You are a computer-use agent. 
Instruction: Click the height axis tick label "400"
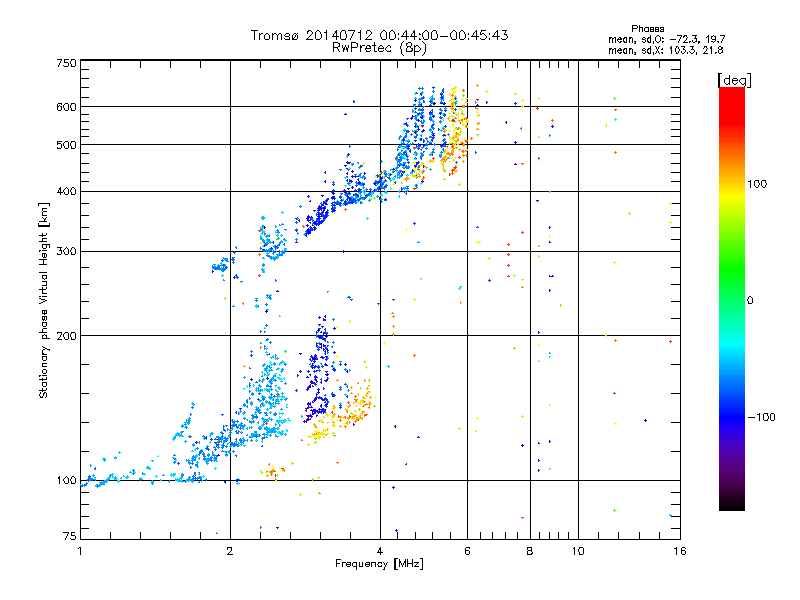pos(67,192)
